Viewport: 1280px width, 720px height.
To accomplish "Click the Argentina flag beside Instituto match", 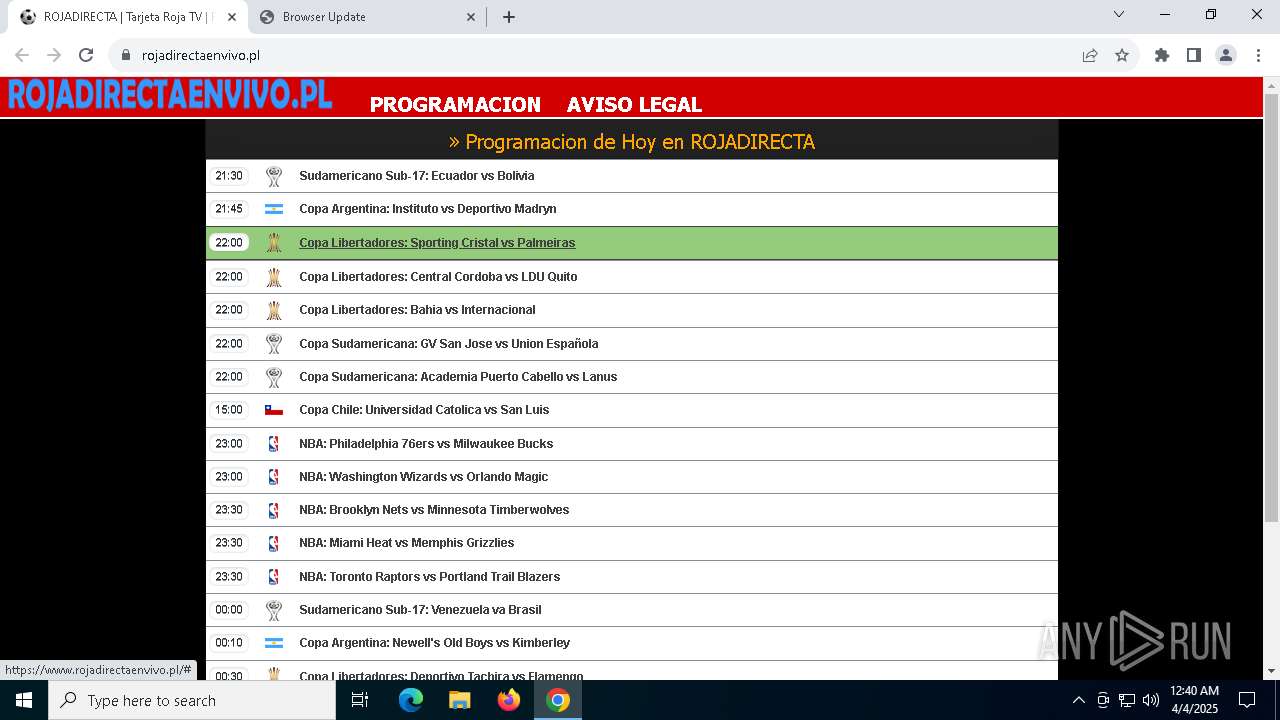I will pyautogui.click(x=274, y=209).
